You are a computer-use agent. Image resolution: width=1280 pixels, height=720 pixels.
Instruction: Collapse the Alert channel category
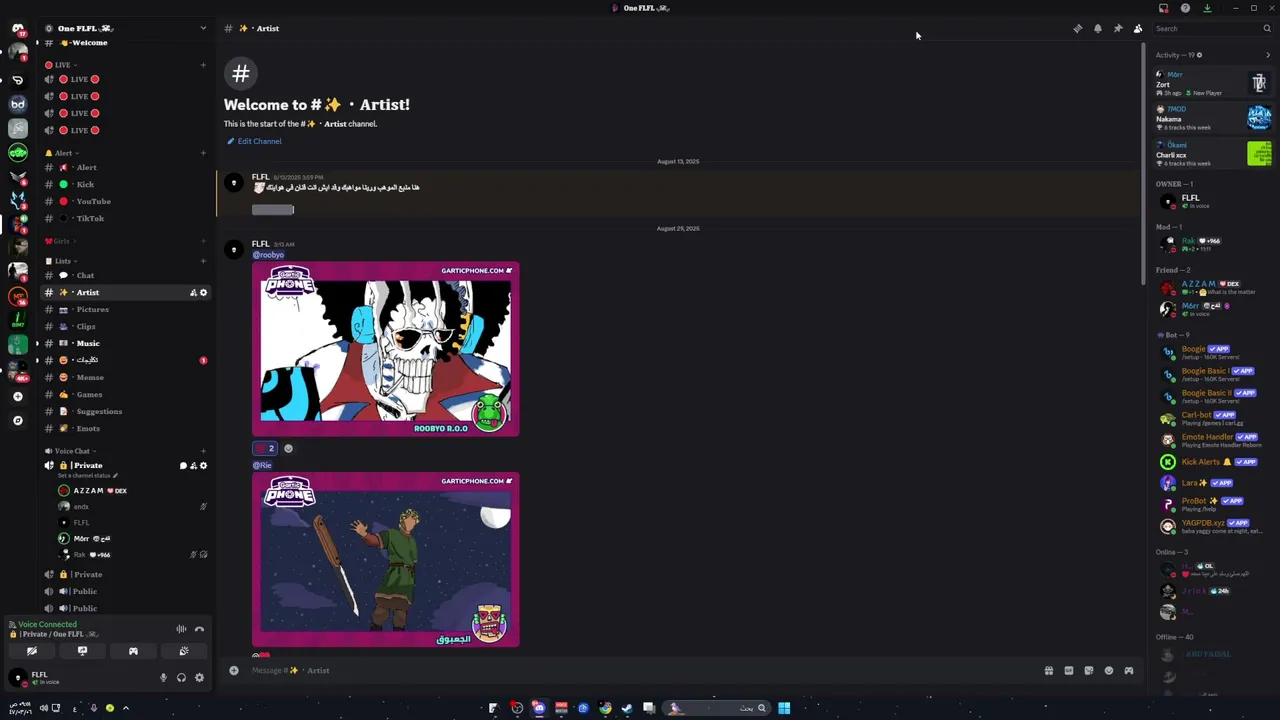[62, 153]
